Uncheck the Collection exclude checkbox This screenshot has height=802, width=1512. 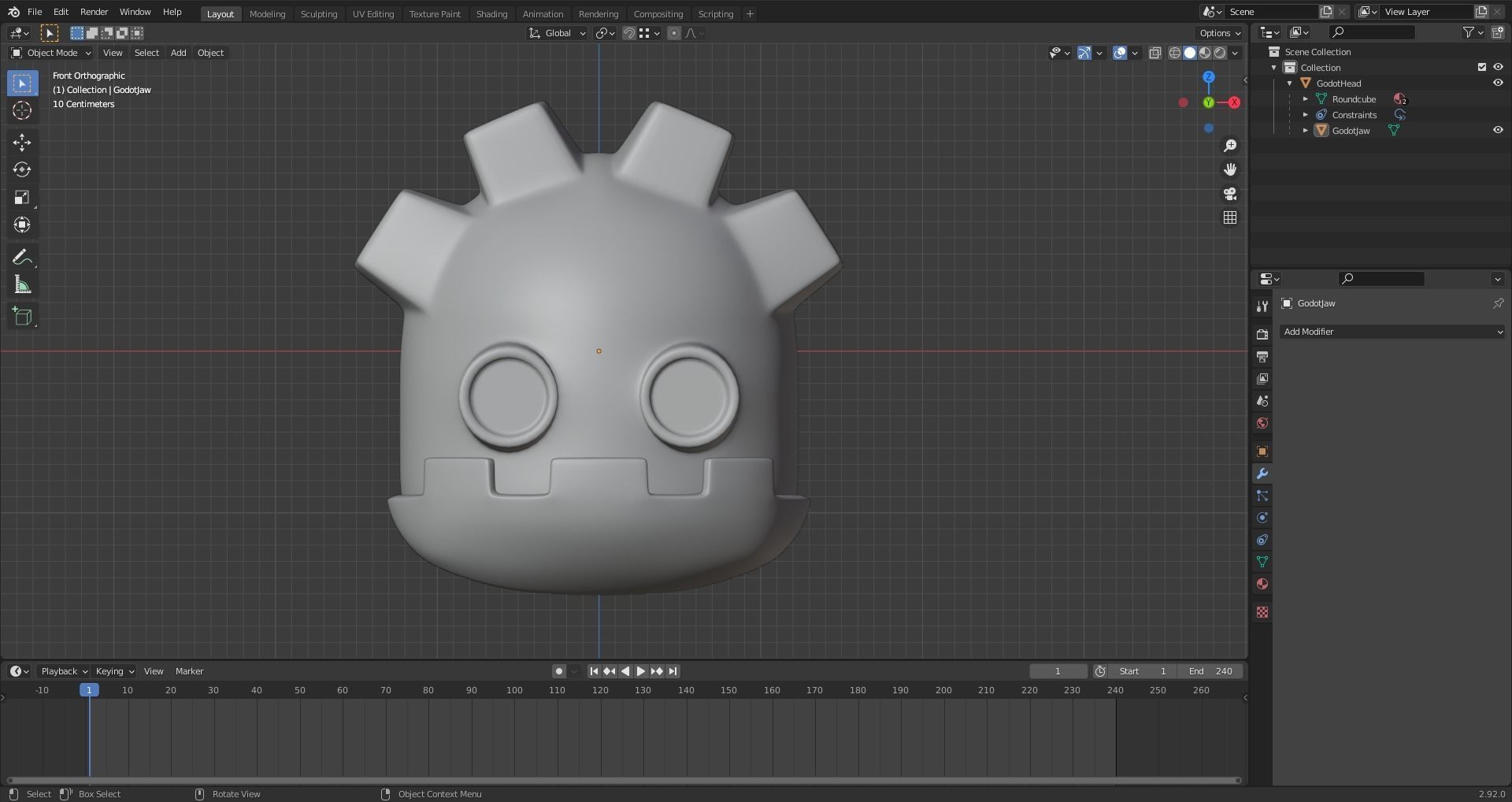1481,68
